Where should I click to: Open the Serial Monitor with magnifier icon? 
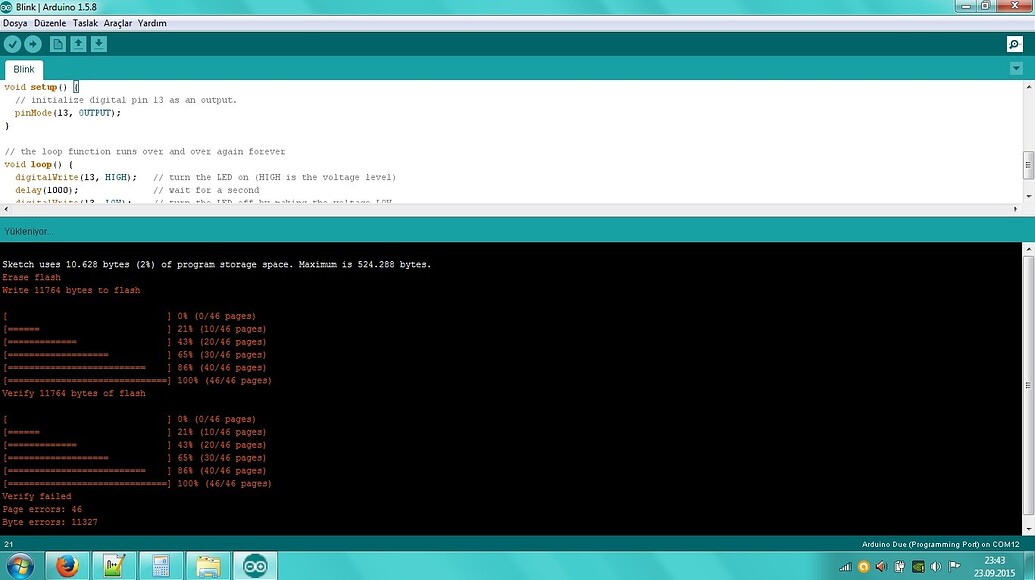tap(1015, 43)
